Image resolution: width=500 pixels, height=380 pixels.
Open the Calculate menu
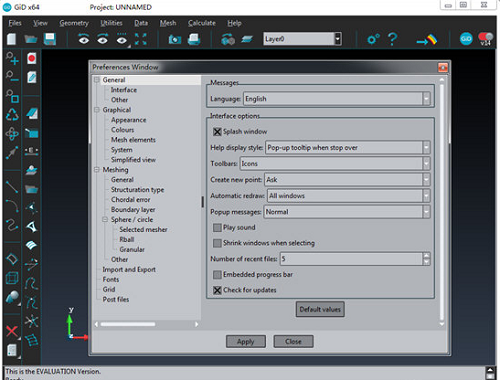click(x=202, y=23)
